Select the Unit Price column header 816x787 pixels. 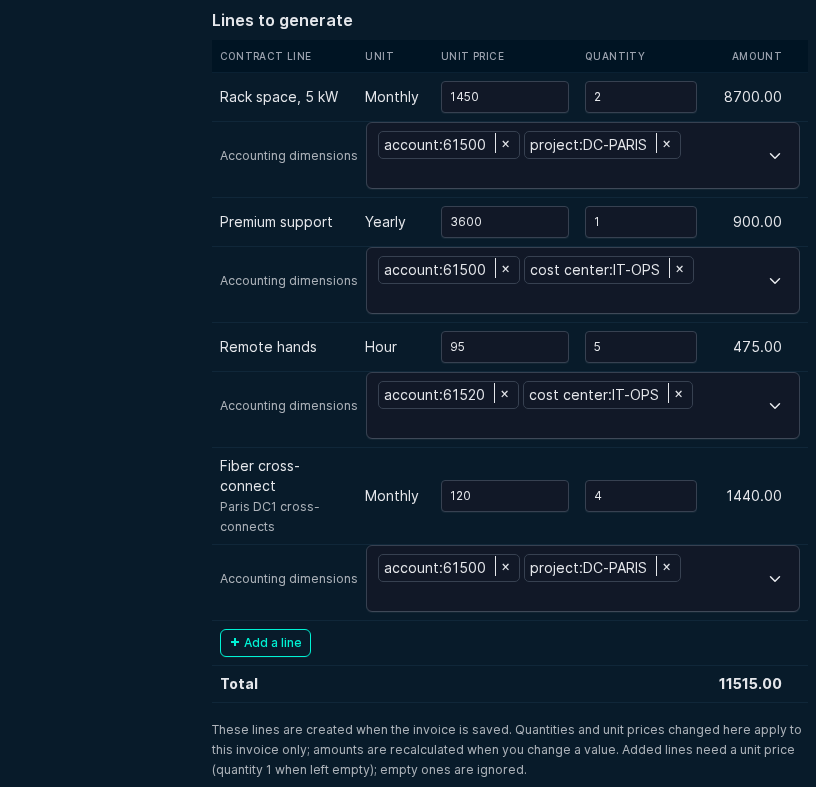pos(473,56)
